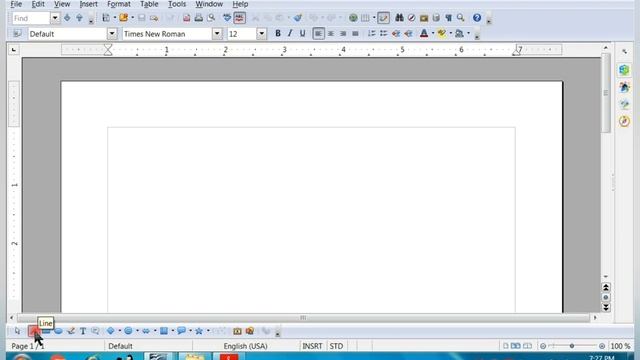Open the Format menu
This screenshot has height=360, width=640.
119,4
